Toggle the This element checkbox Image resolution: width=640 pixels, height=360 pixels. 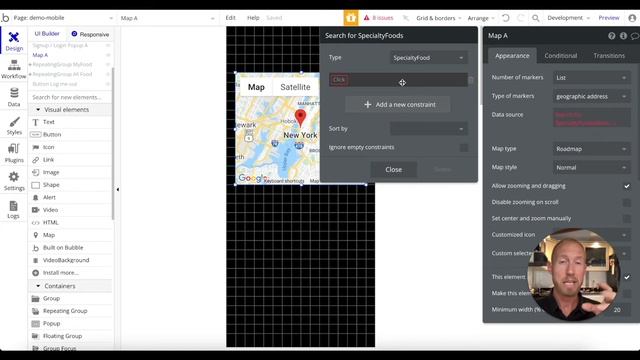pyautogui.click(x=627, y=277)
